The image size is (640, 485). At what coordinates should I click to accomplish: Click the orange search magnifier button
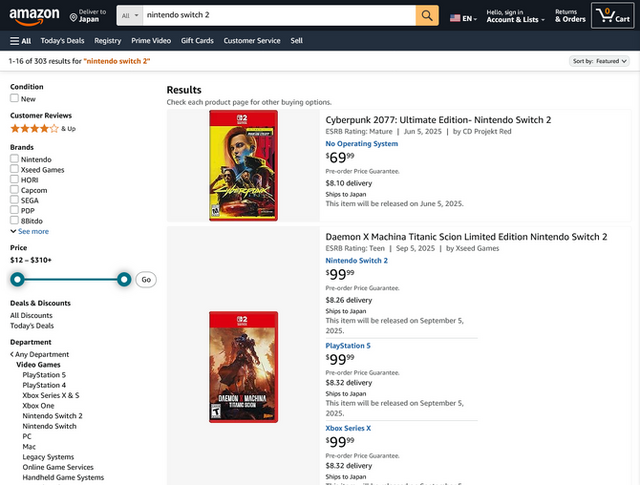pyautogui.click(x=427, y=16)
